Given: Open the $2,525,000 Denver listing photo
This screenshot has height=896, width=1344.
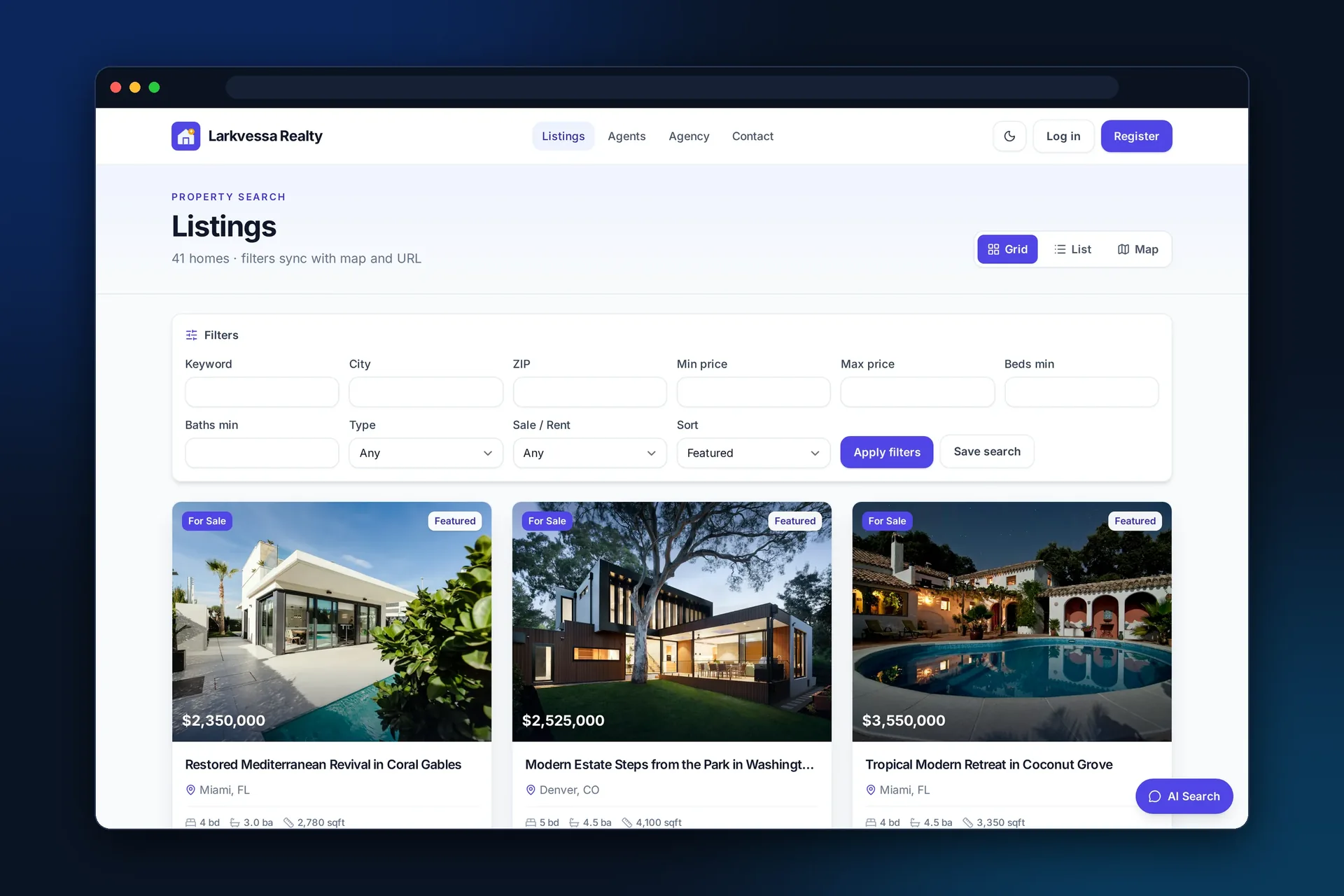Looking at the screenshot, I should [x=672, y=622].
